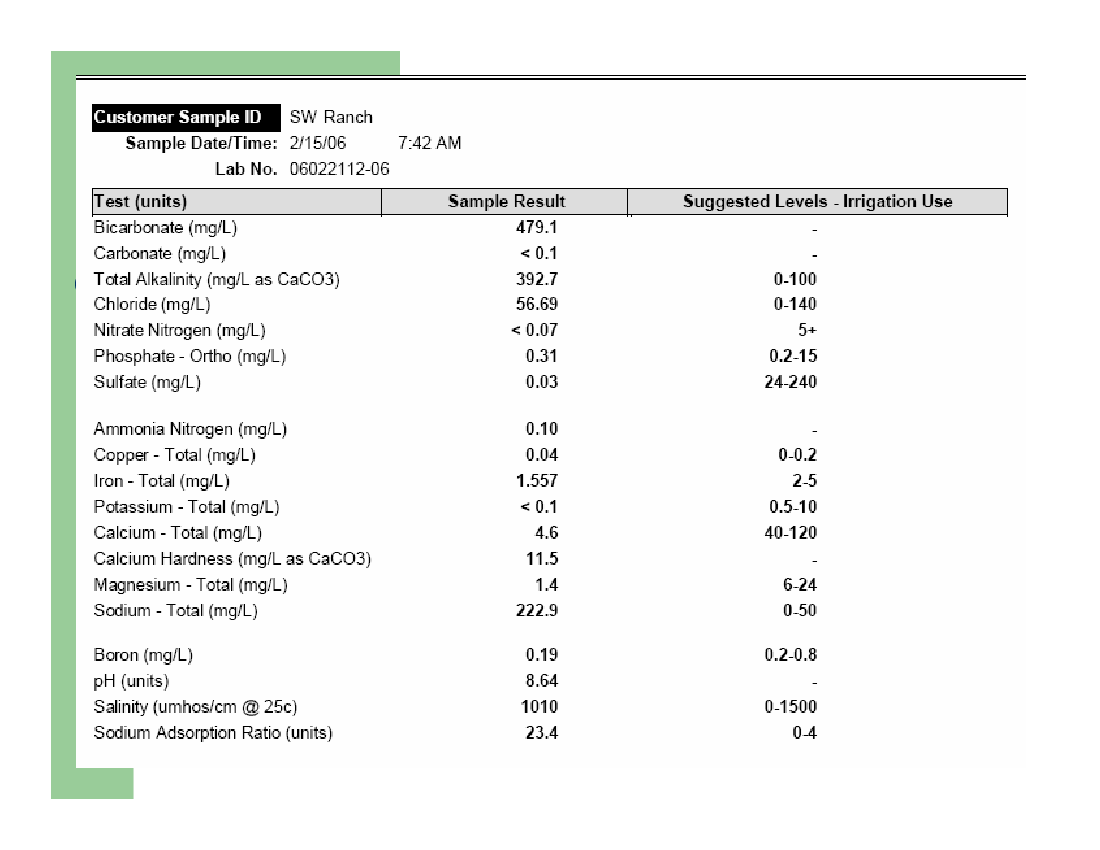Select Phosphate - Ortho (mg/L) label
1100x850 pixels.
coord(190,356)
